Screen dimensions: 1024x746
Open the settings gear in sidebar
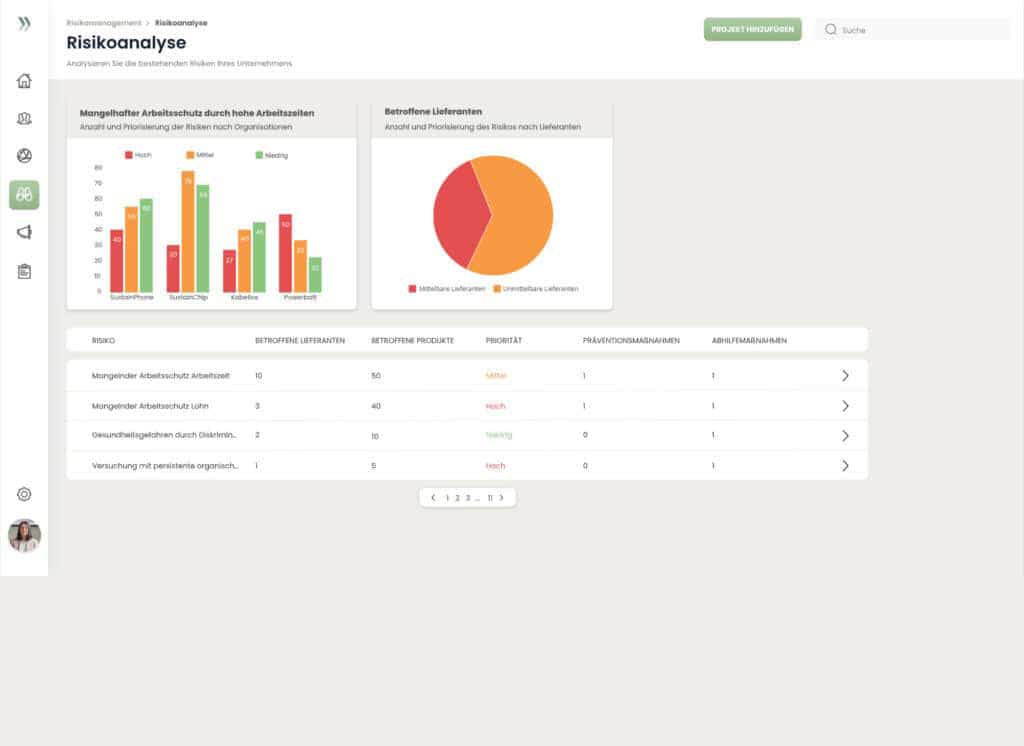coord(24,494)
